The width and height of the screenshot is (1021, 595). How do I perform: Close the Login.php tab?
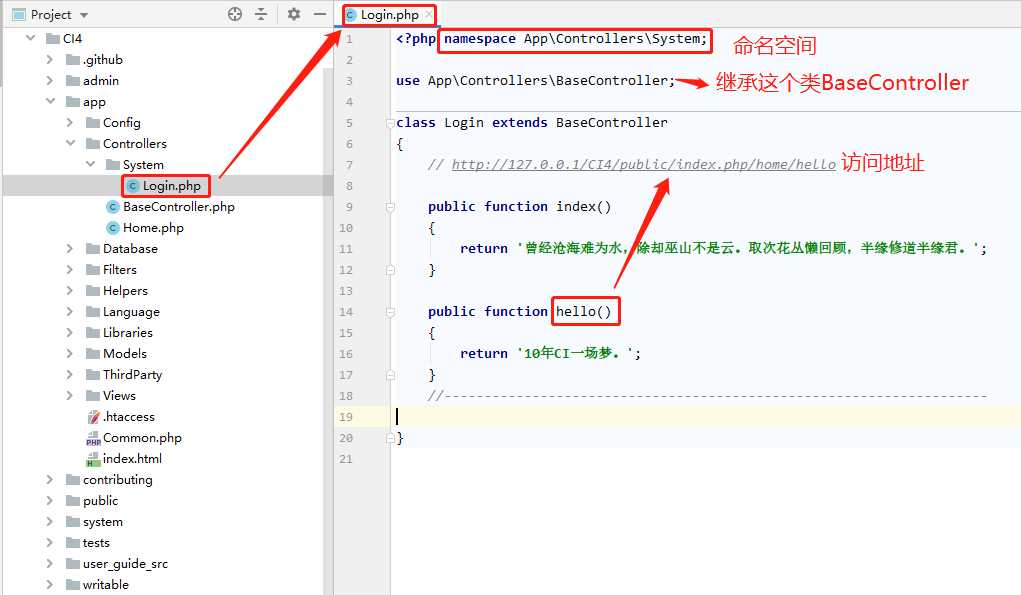(428, 14)
